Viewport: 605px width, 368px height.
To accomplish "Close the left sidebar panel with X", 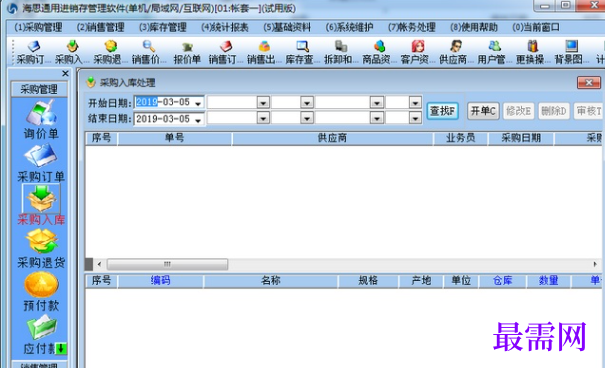I will pyautogui.click(x=65, y=73).
